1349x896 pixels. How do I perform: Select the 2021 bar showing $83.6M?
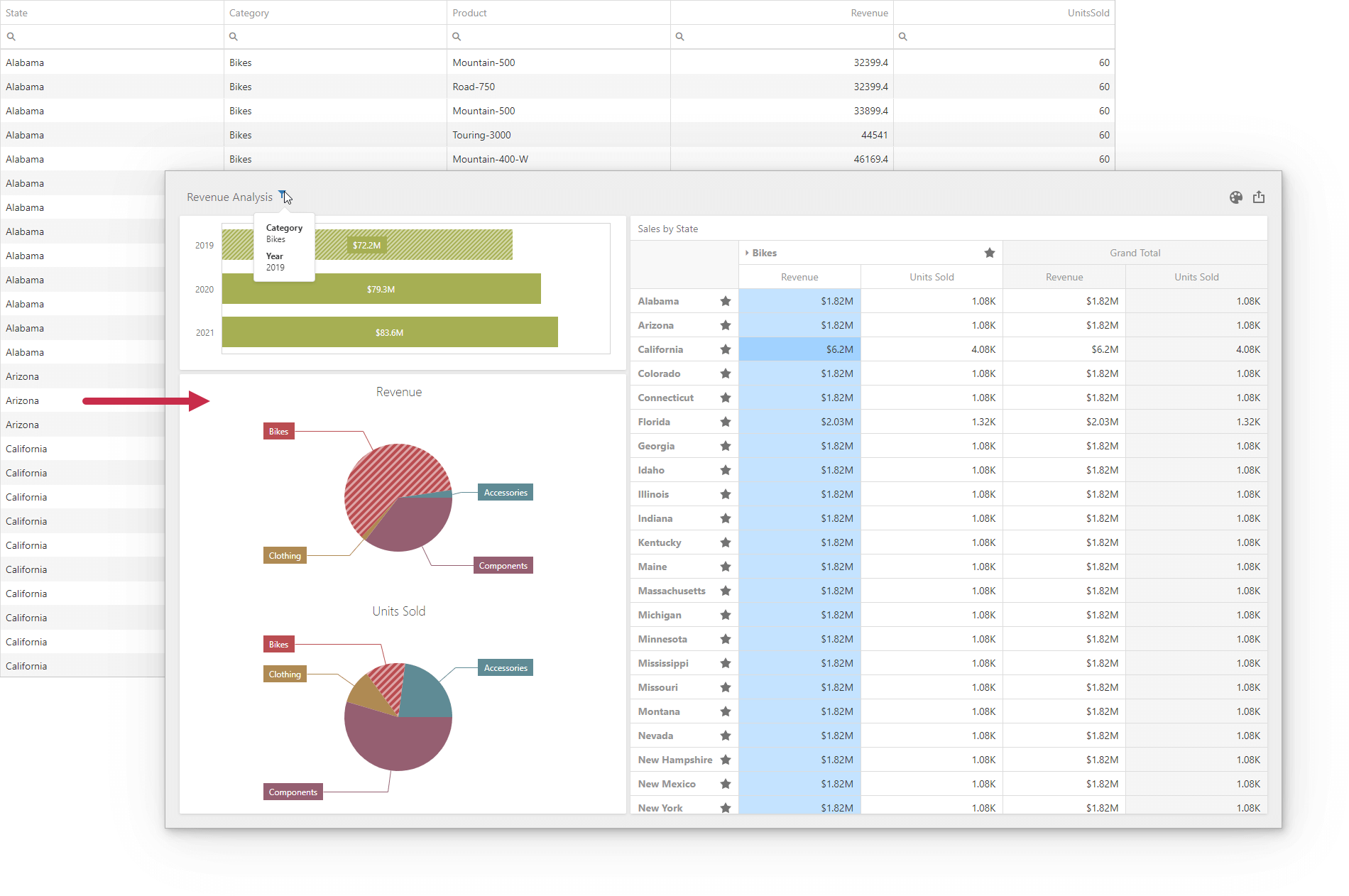[389, 332]
